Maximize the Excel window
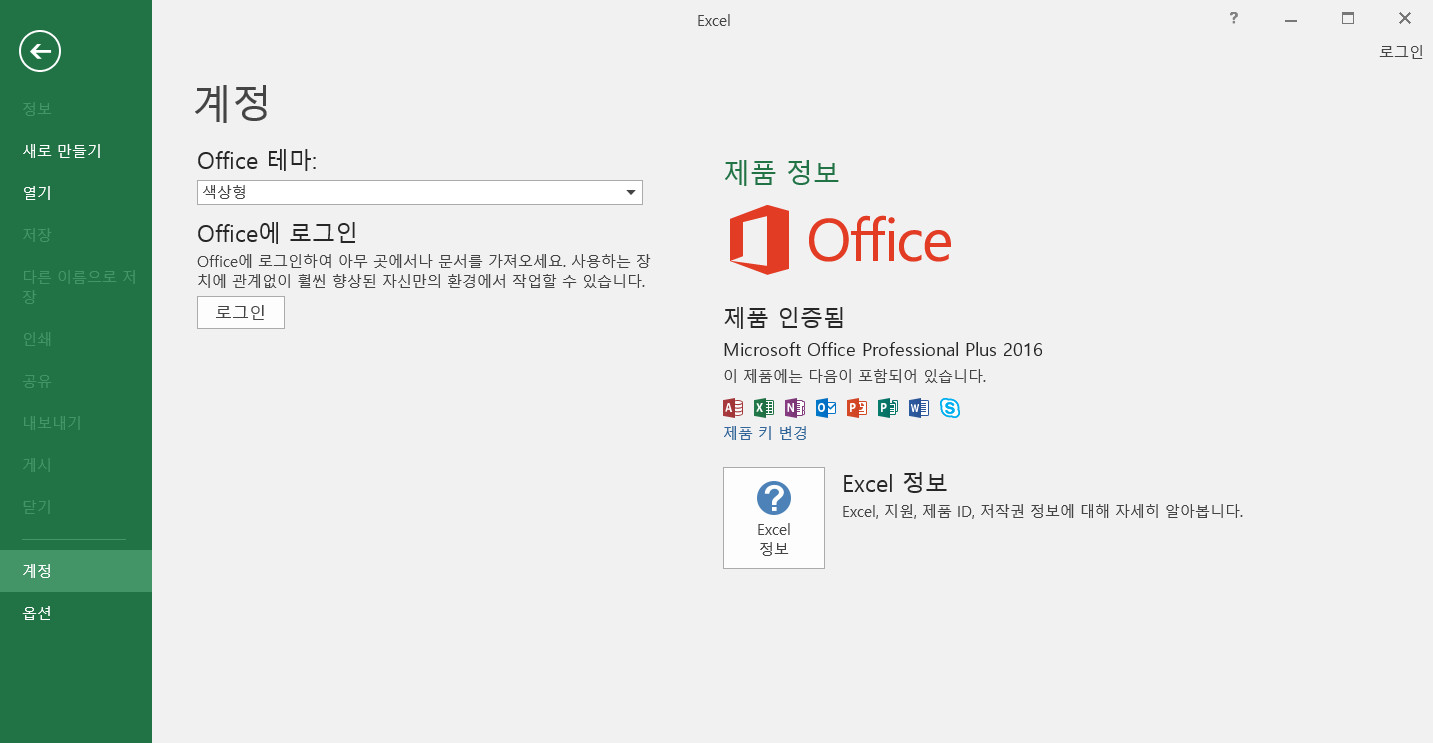This screenshot has height=743, width=1433. coord(1348,18)
